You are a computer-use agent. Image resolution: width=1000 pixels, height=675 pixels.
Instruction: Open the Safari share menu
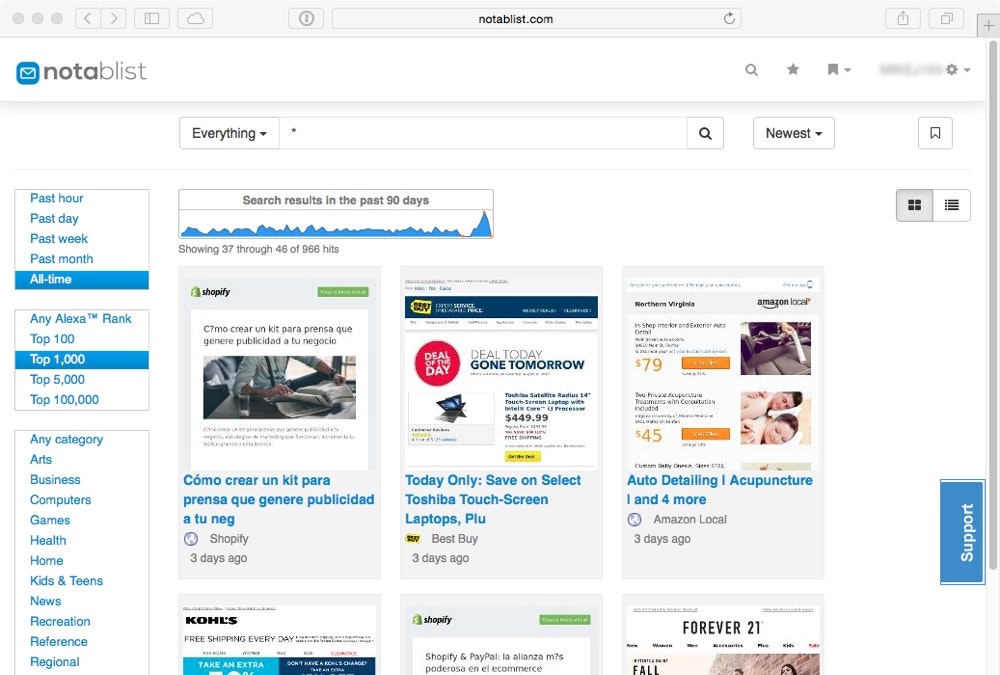click(903, 17)
